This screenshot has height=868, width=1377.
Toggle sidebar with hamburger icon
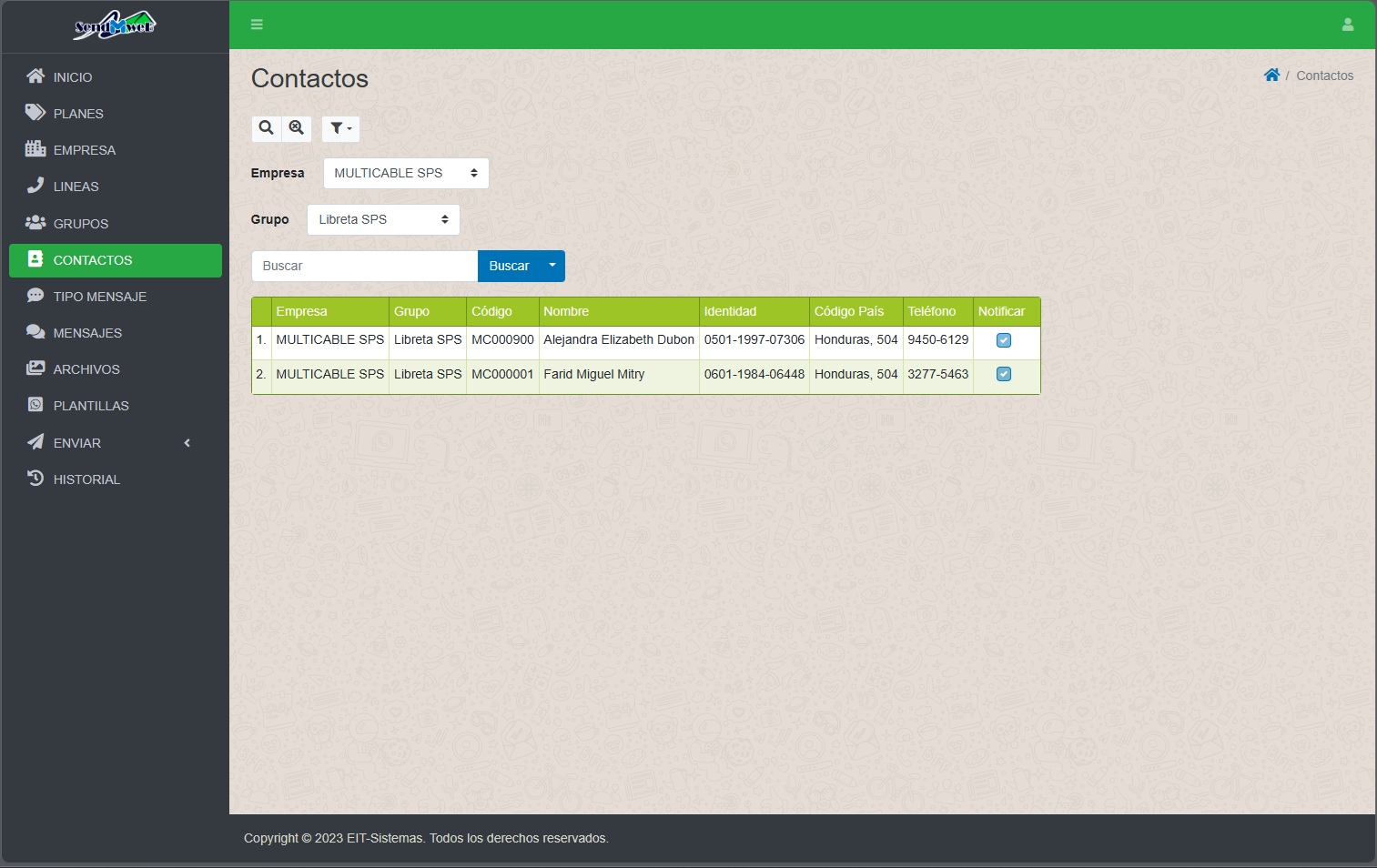257,25
